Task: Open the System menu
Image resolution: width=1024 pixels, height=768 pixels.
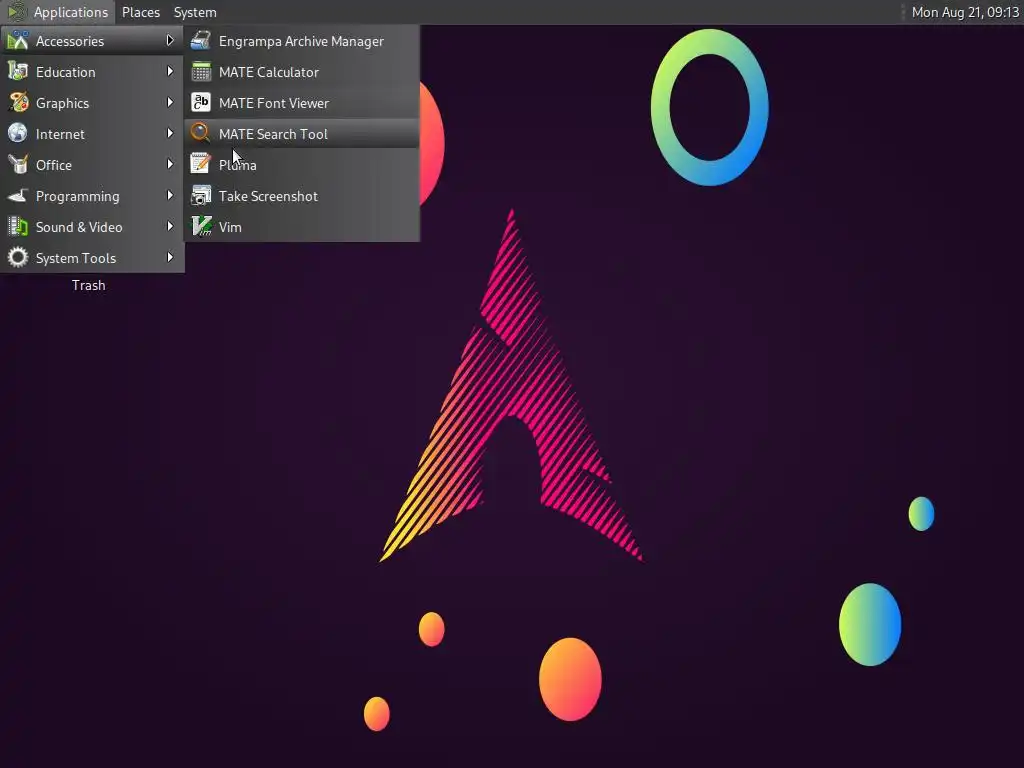Action: coord(195,12)
